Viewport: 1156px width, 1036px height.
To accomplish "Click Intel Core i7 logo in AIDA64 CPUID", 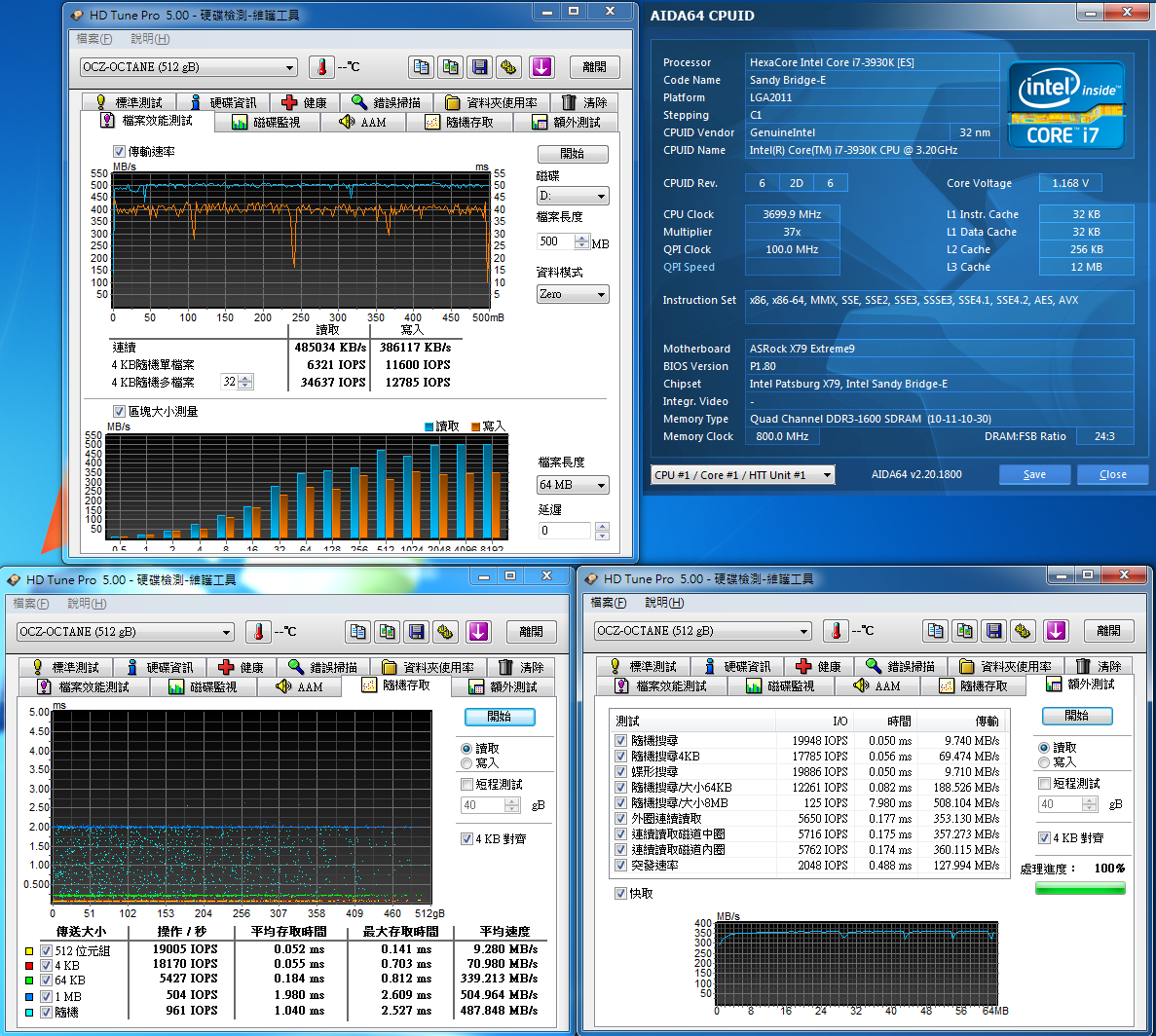I will click(1066, 105).
